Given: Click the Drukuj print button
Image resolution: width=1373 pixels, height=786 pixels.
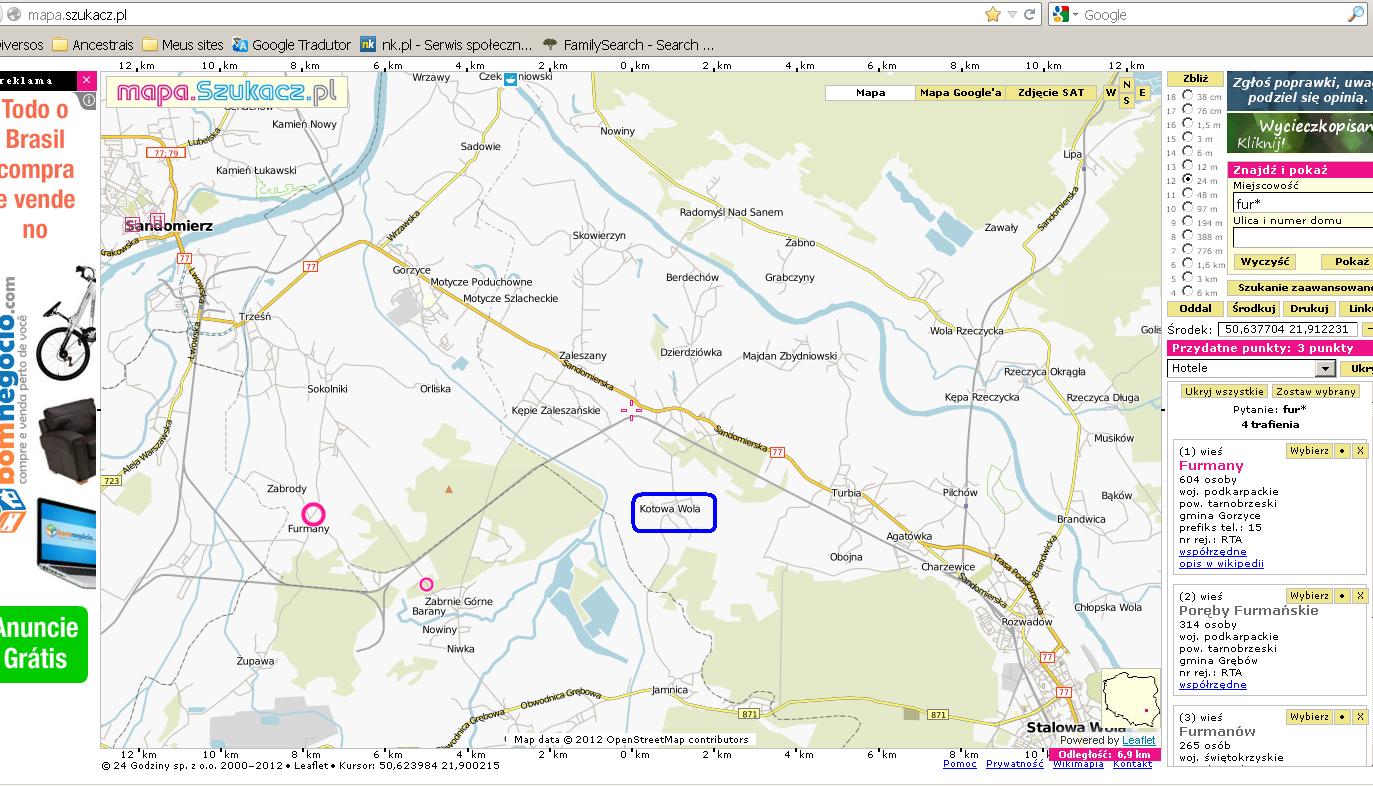Looking at the screenshot, I should coord(1308,309).
